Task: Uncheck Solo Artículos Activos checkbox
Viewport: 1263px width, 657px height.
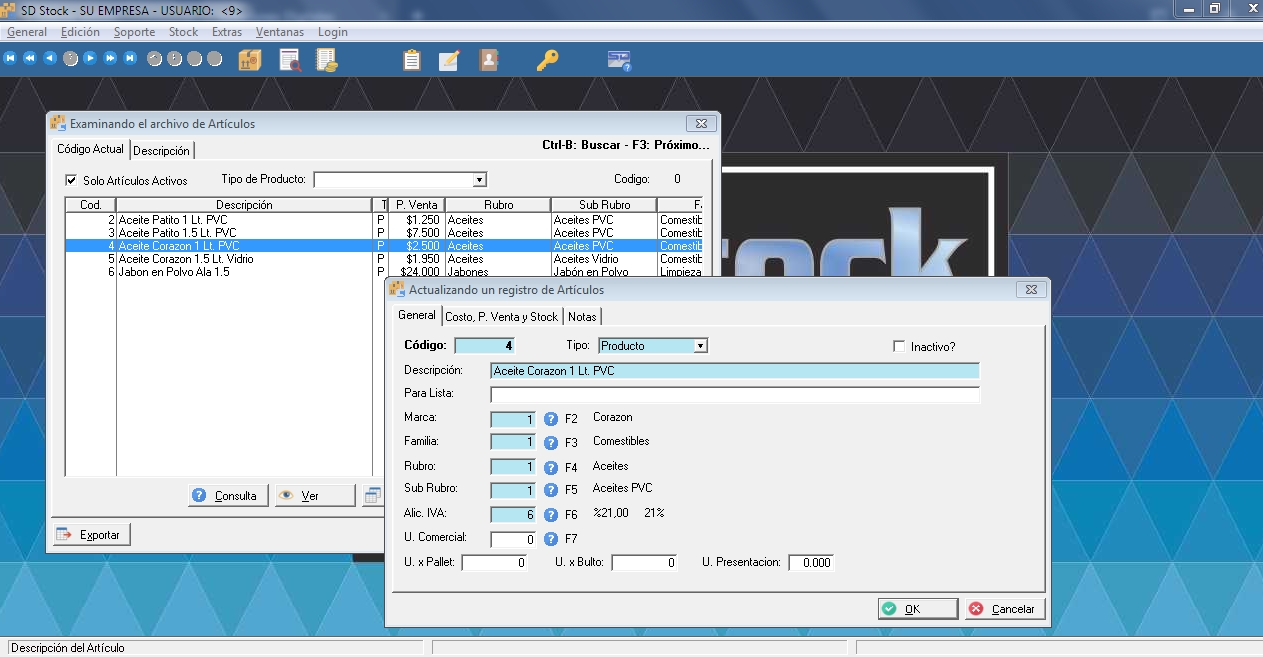Action: [71, 181]
